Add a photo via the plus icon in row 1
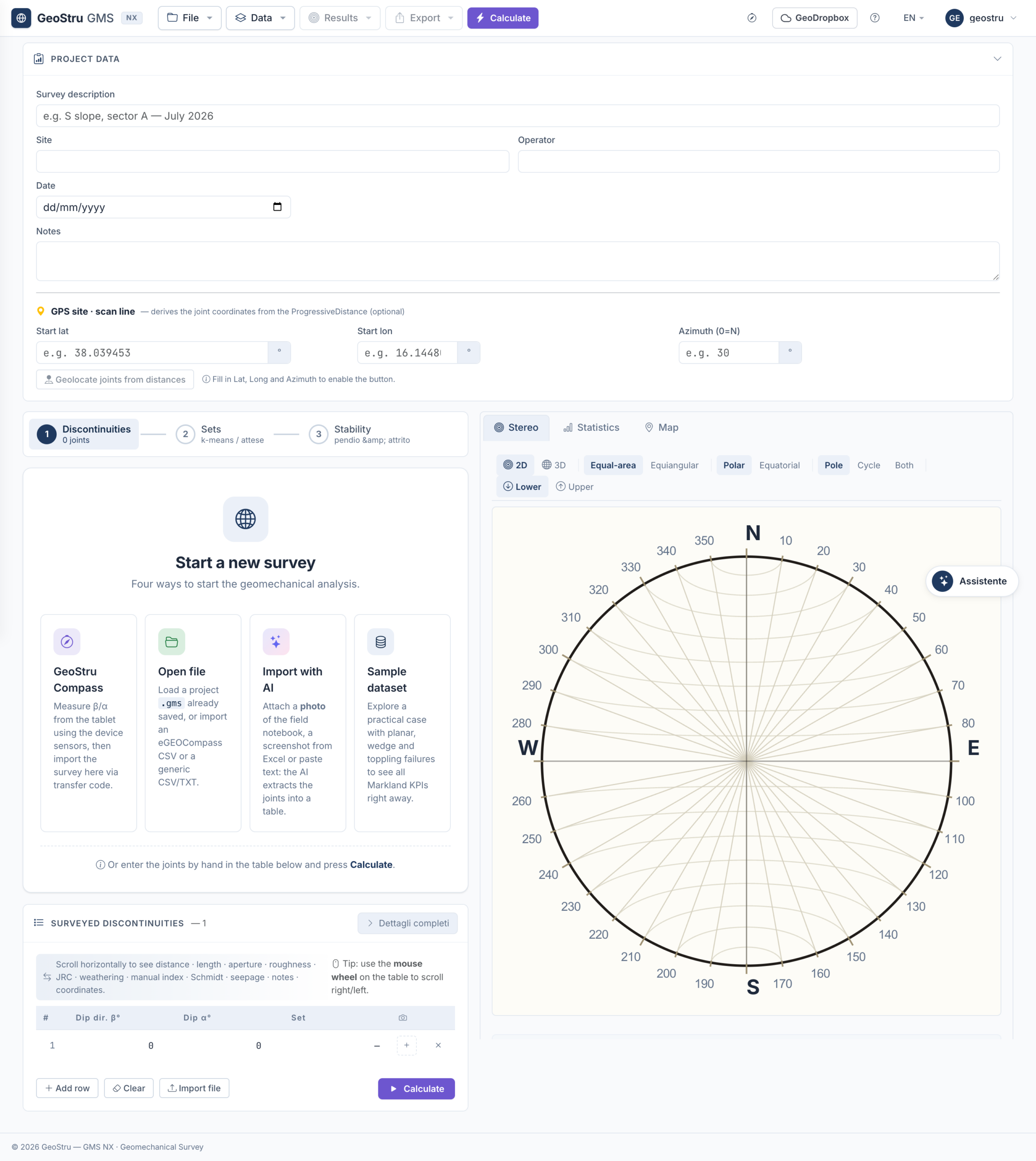This screenshot has width=1036, height=1161. pyautogui.click(x=406, y=1045)
